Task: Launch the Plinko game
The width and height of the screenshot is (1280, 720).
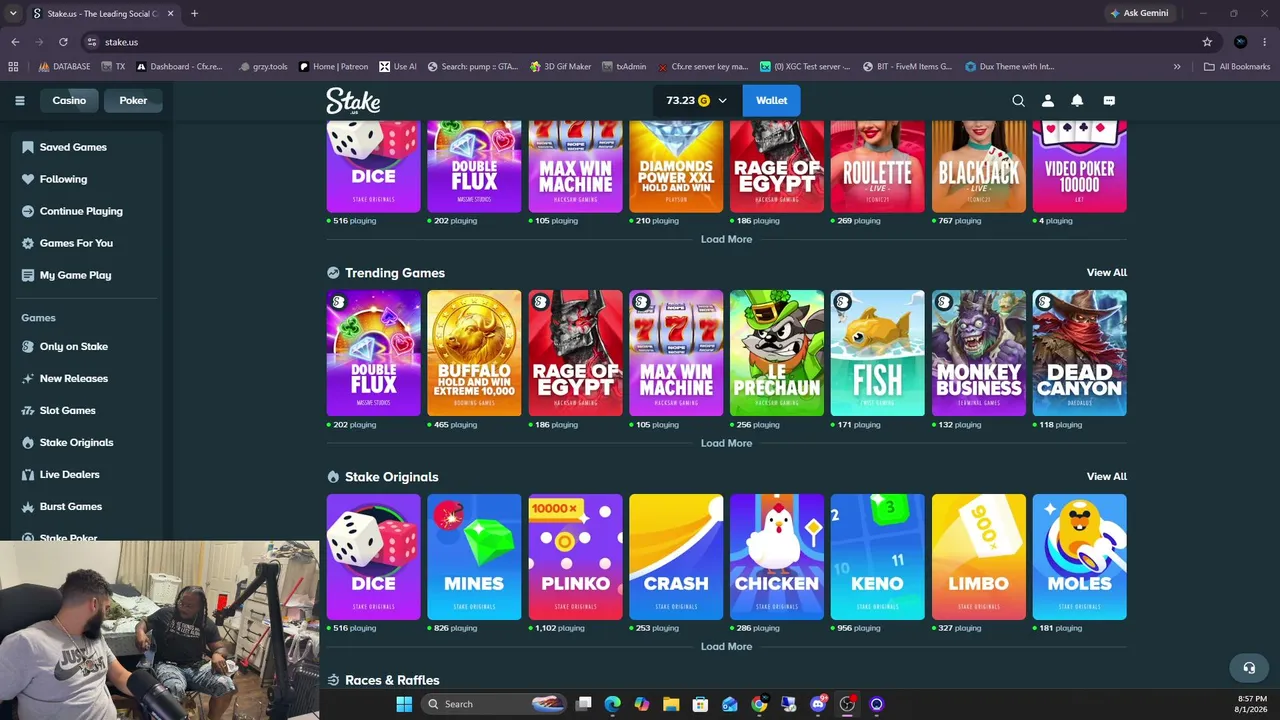Action: (x=575, y=557)
